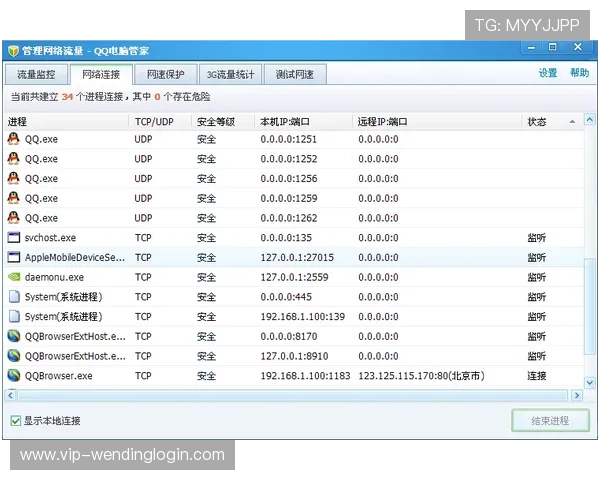Click the QQ penguin icon for port 1256
This screenshot has width=600, height=480.
[13, 178]
